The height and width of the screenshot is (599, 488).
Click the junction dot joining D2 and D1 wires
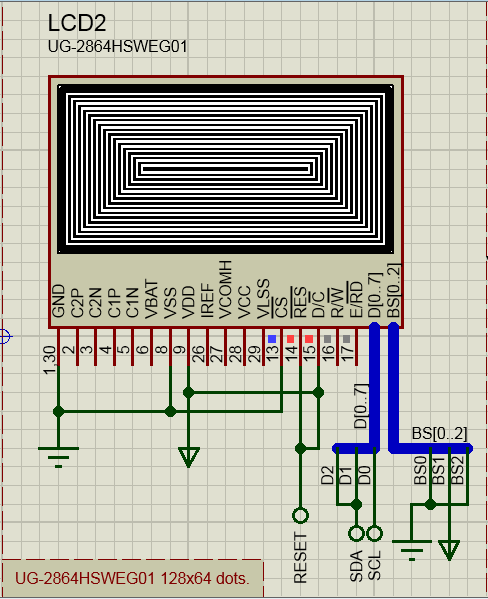356,505
